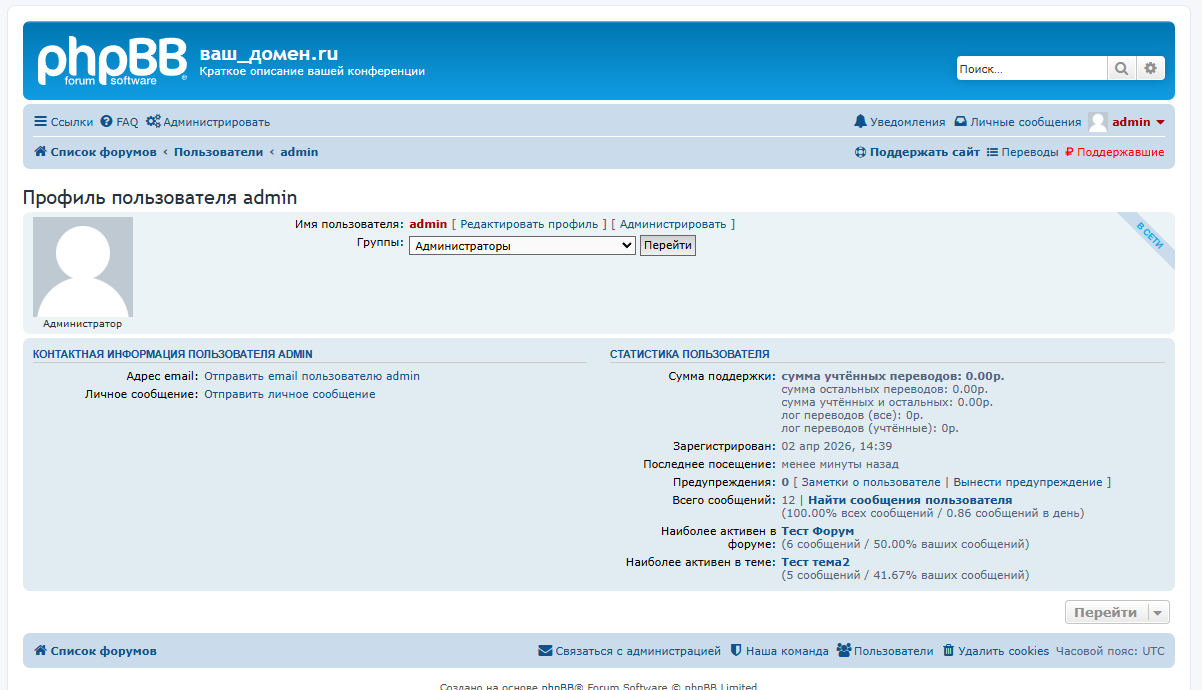Click the notifications bell icon
The width and height of the screenshot is (1202, 690).
(860, 122)
